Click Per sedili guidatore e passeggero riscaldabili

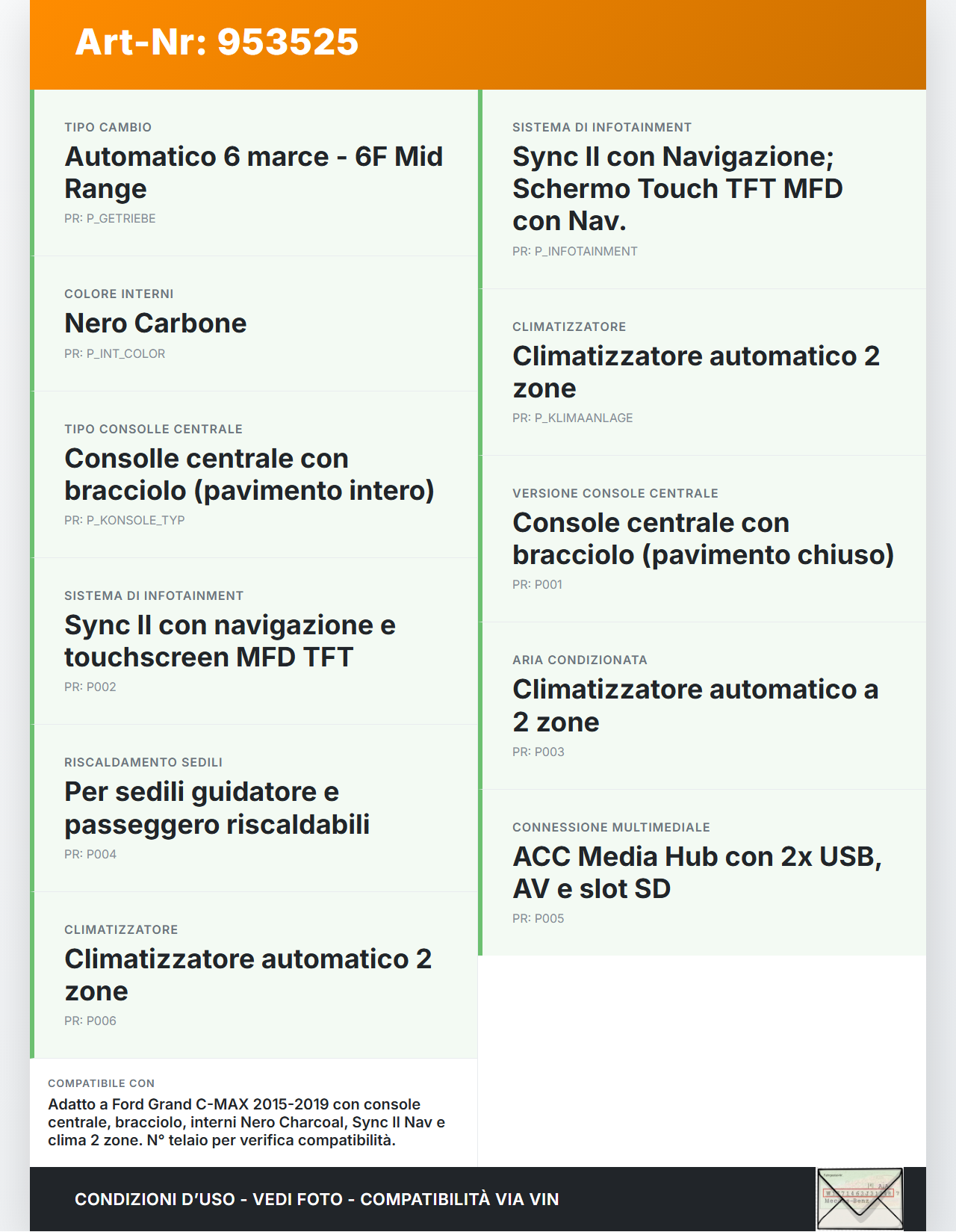point(217,808)
